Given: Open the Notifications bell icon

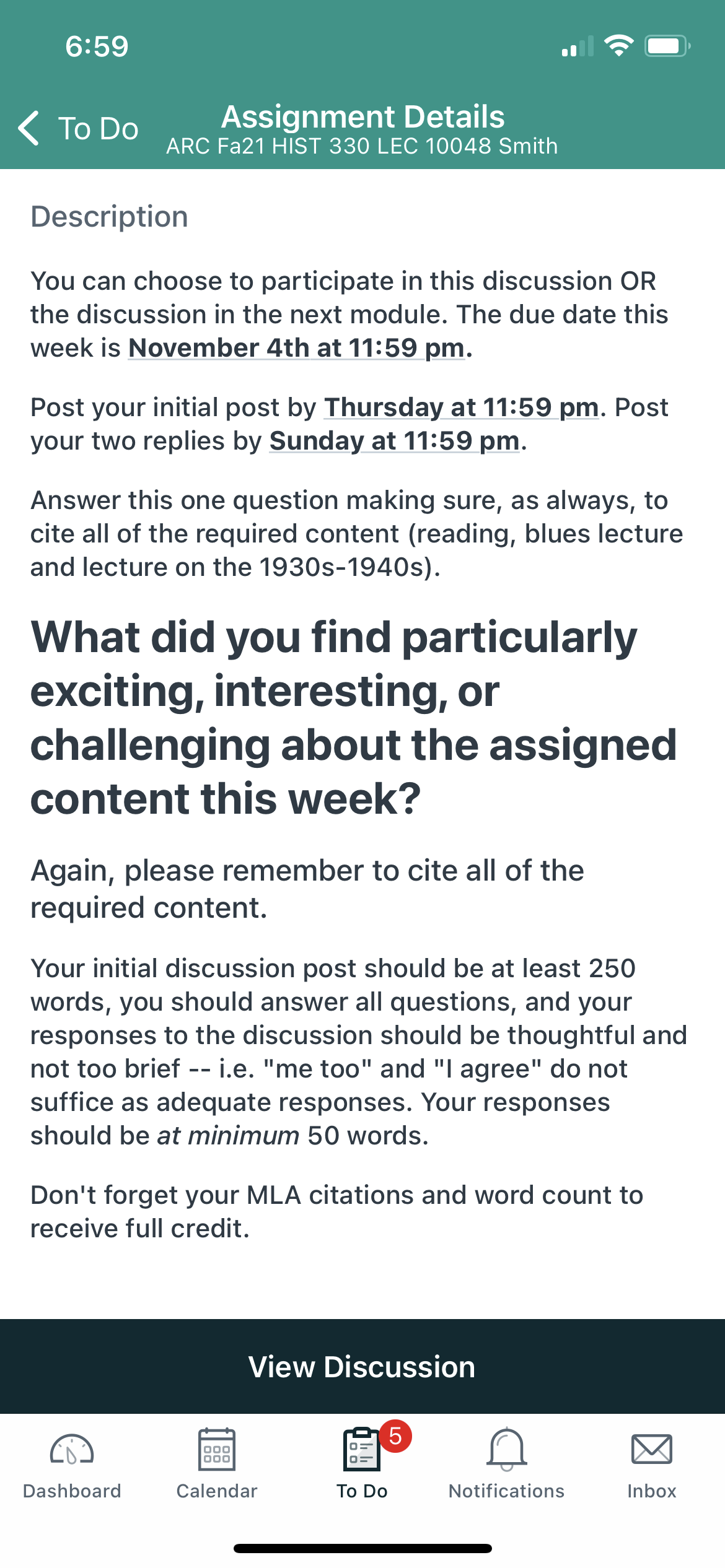Looking at the screenshot, I should (x=507, y=1450).
